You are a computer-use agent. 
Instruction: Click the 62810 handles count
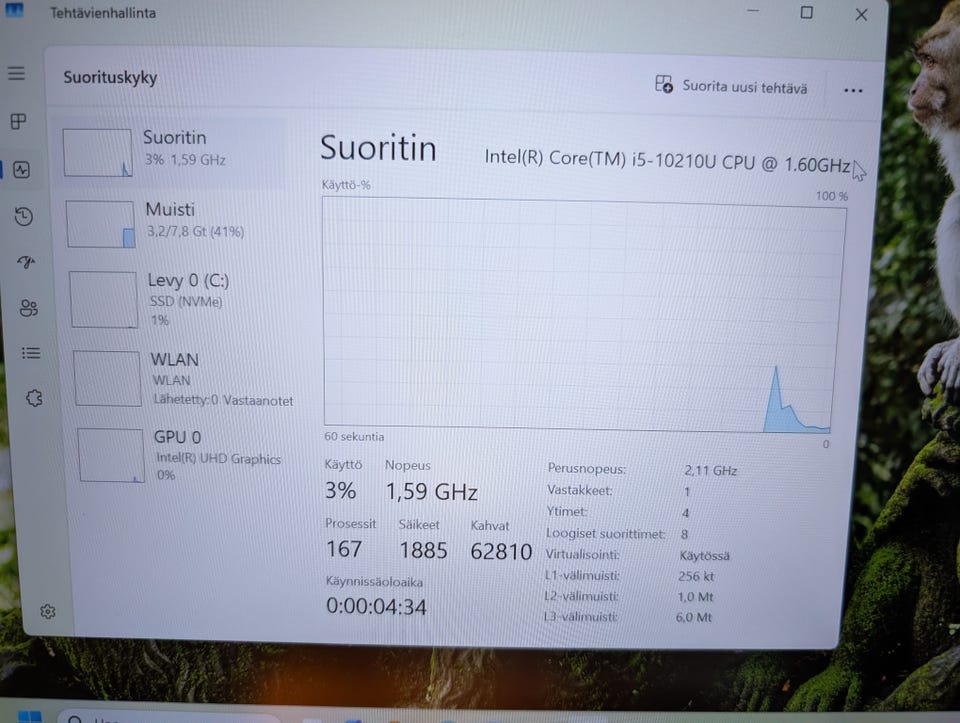pos(501,552)
